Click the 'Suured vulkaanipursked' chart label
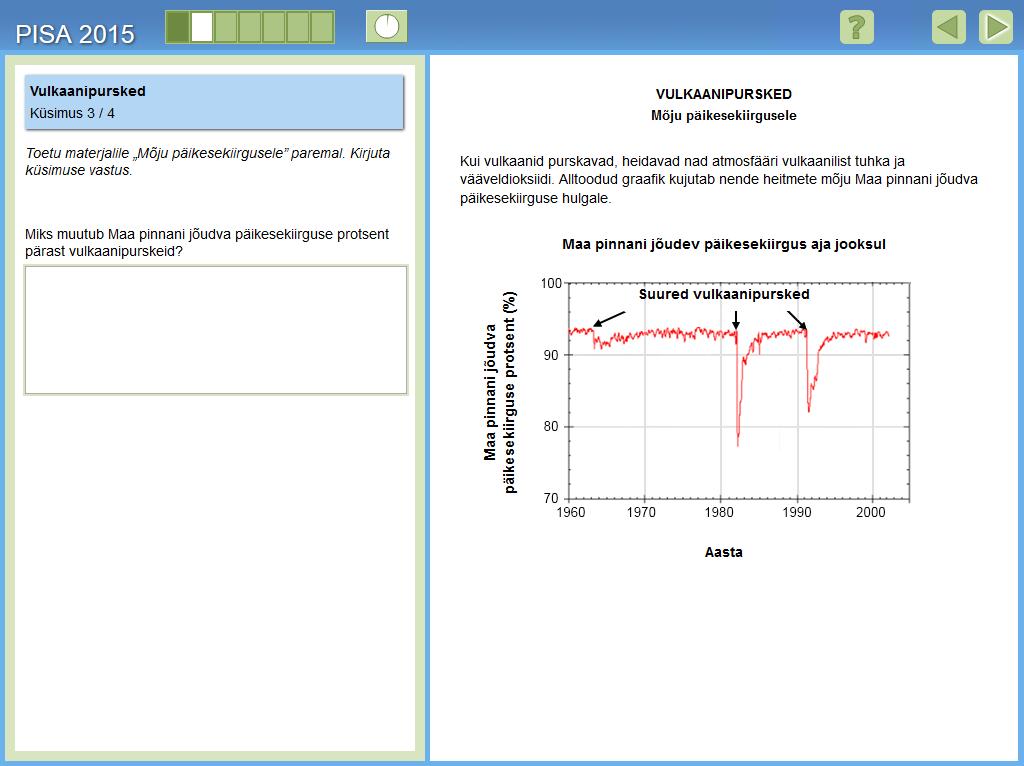Viewport: 1024px width, 766px height. [724, 295]
